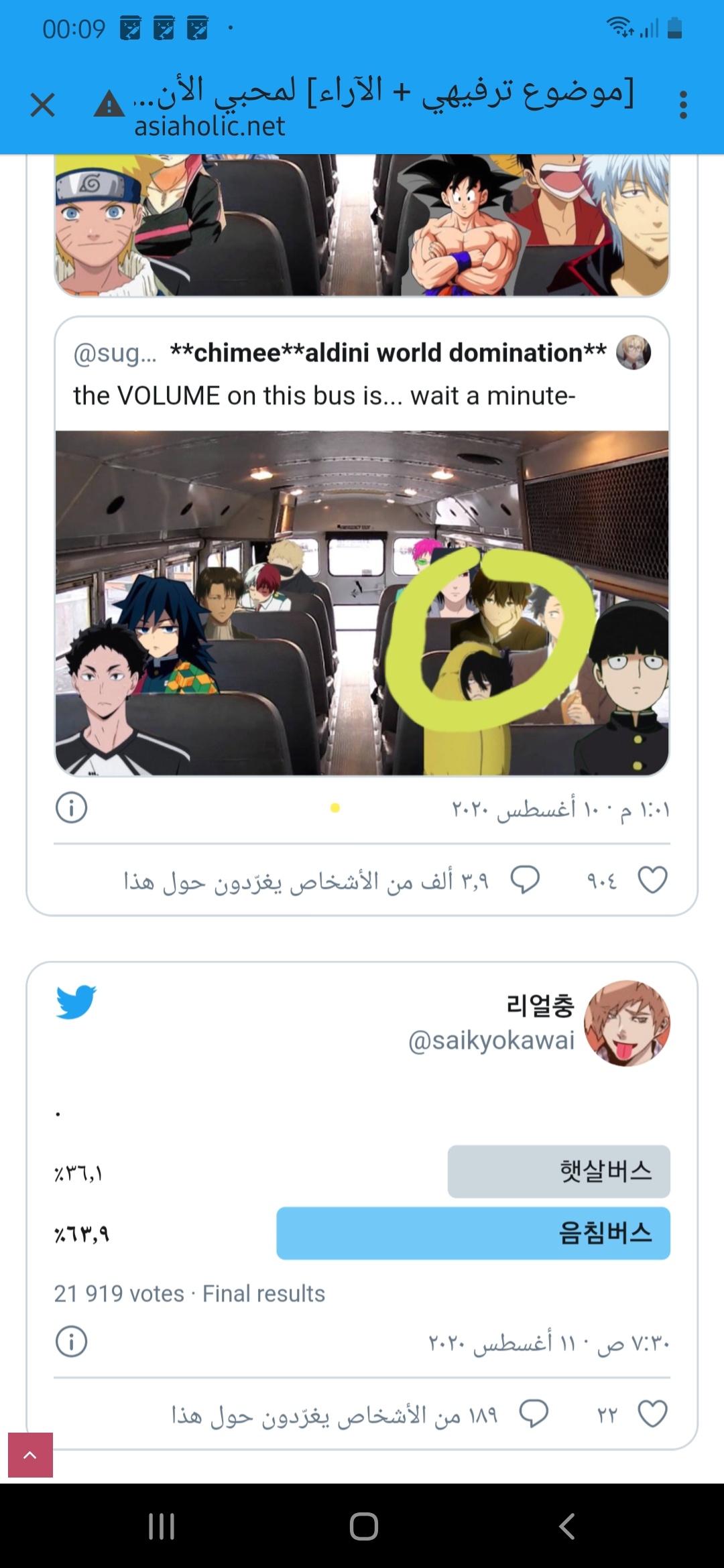724x1568 pixels.
Task: Tap the Android recent apps button
Action: click(x=162, y=1526)
